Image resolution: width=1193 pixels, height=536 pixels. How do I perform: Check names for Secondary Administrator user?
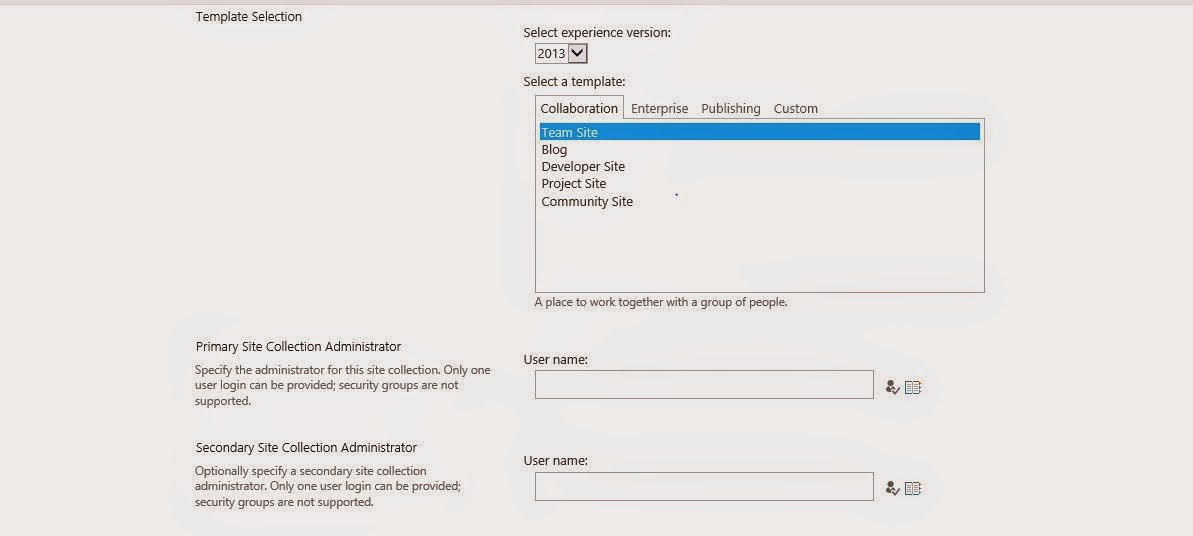pyautogui.click(x=892, y=489)
